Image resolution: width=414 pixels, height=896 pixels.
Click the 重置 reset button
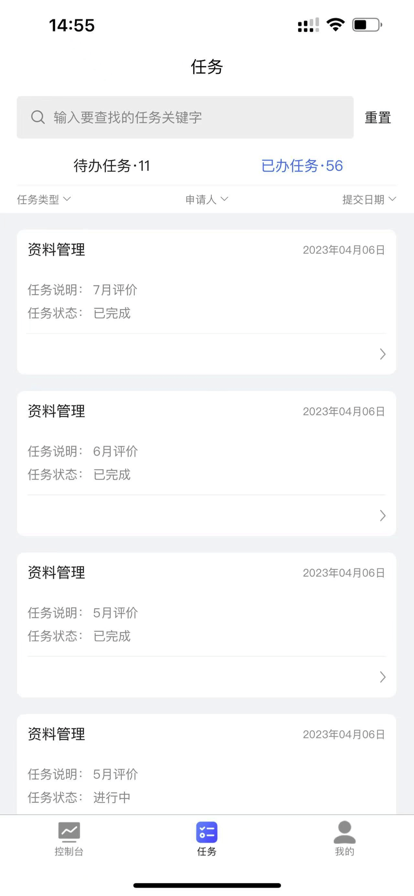(378, 118)
